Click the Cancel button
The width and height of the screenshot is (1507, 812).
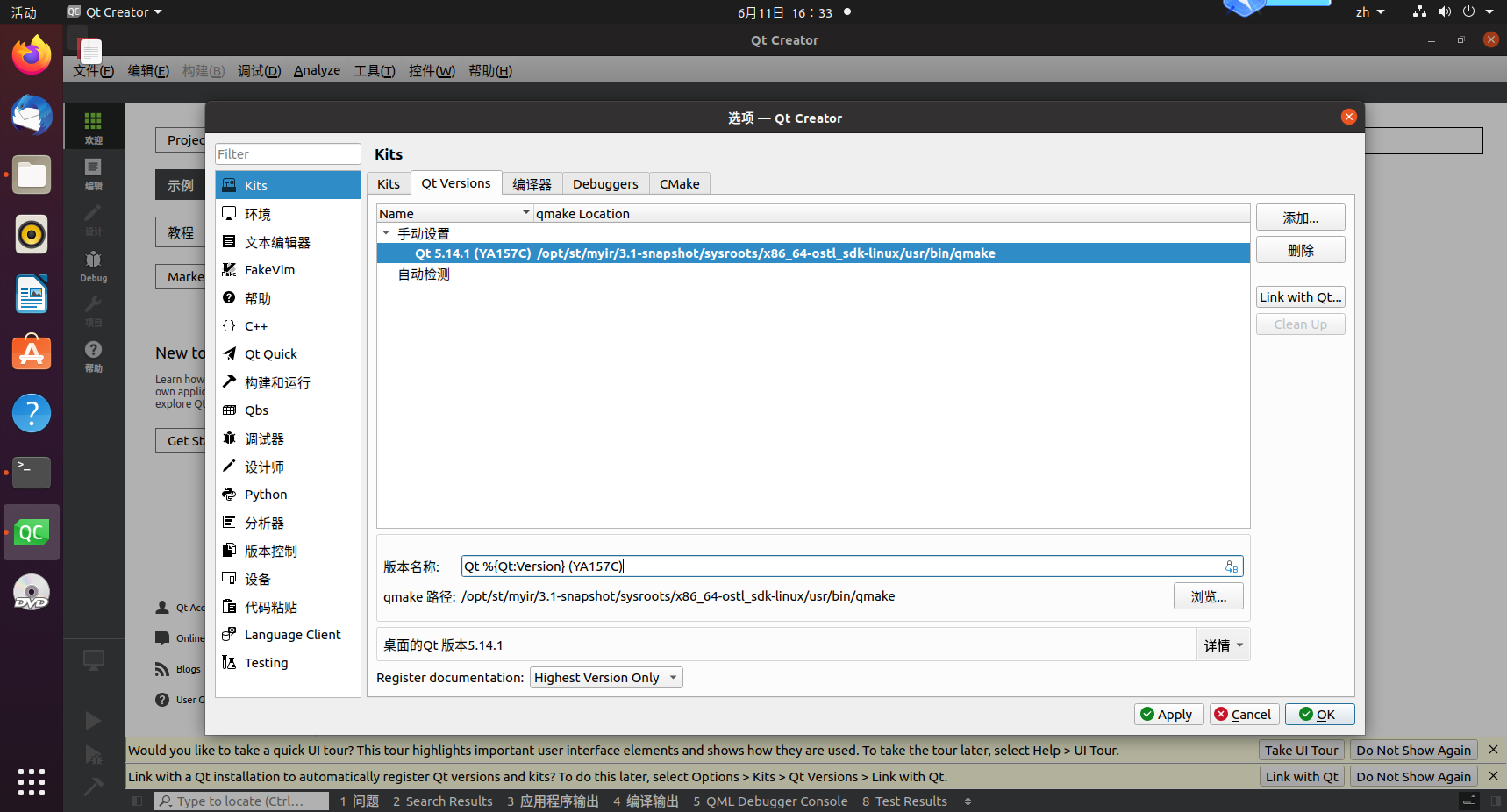[1245, 715]
